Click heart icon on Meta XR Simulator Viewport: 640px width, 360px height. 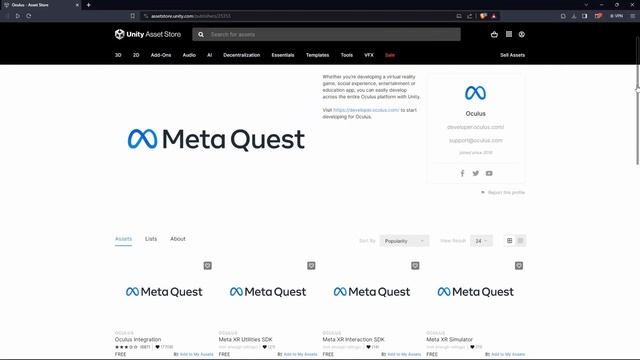[472, 347]
